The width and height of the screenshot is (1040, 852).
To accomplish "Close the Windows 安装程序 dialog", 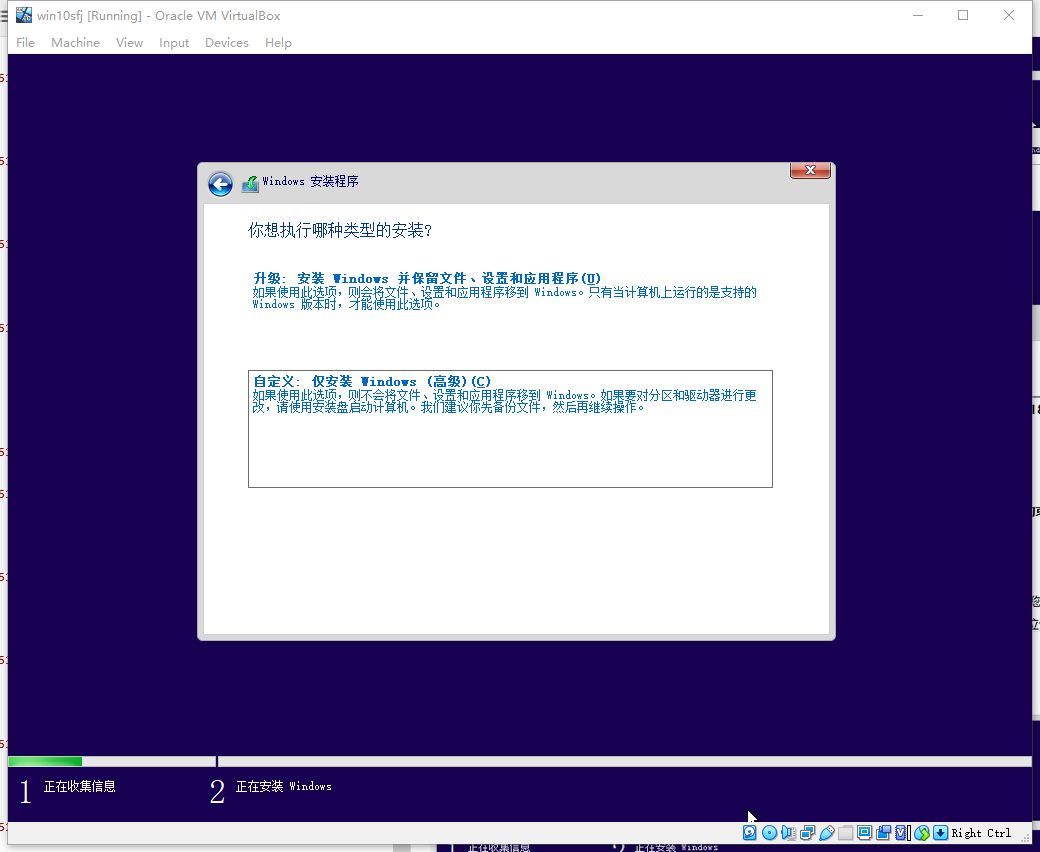I will 810,170.
